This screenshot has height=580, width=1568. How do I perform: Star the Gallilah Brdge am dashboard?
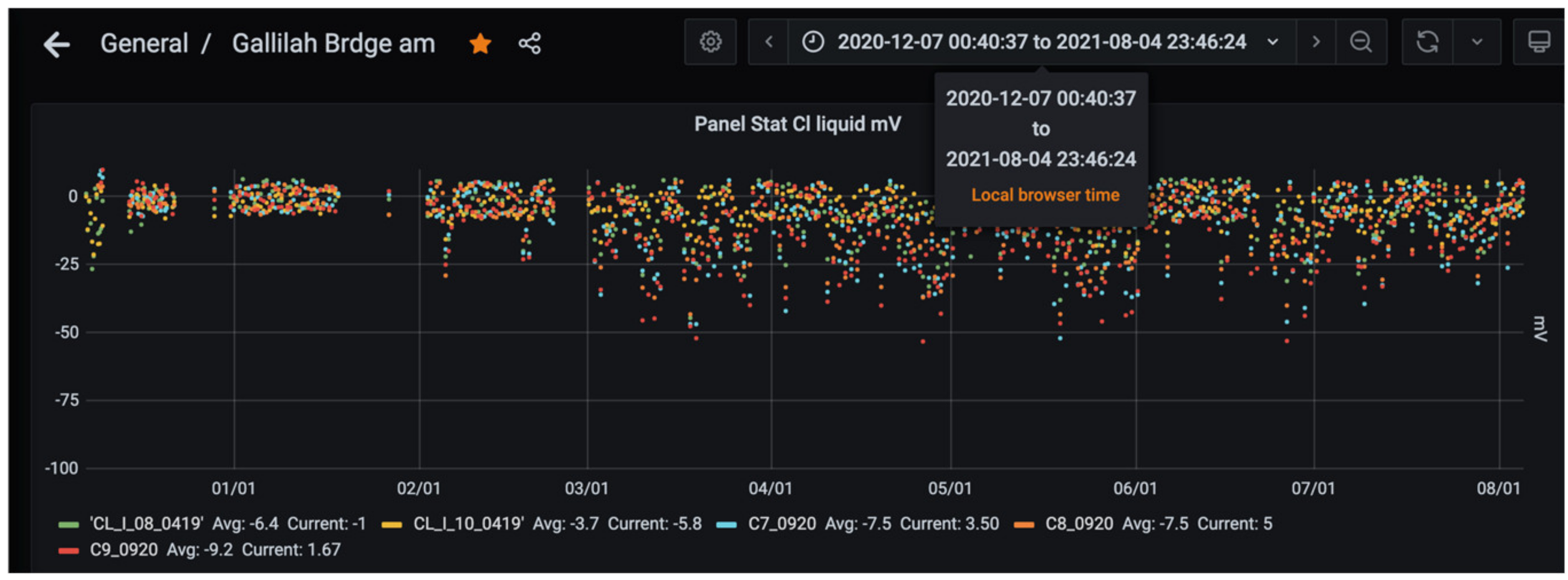480,44
